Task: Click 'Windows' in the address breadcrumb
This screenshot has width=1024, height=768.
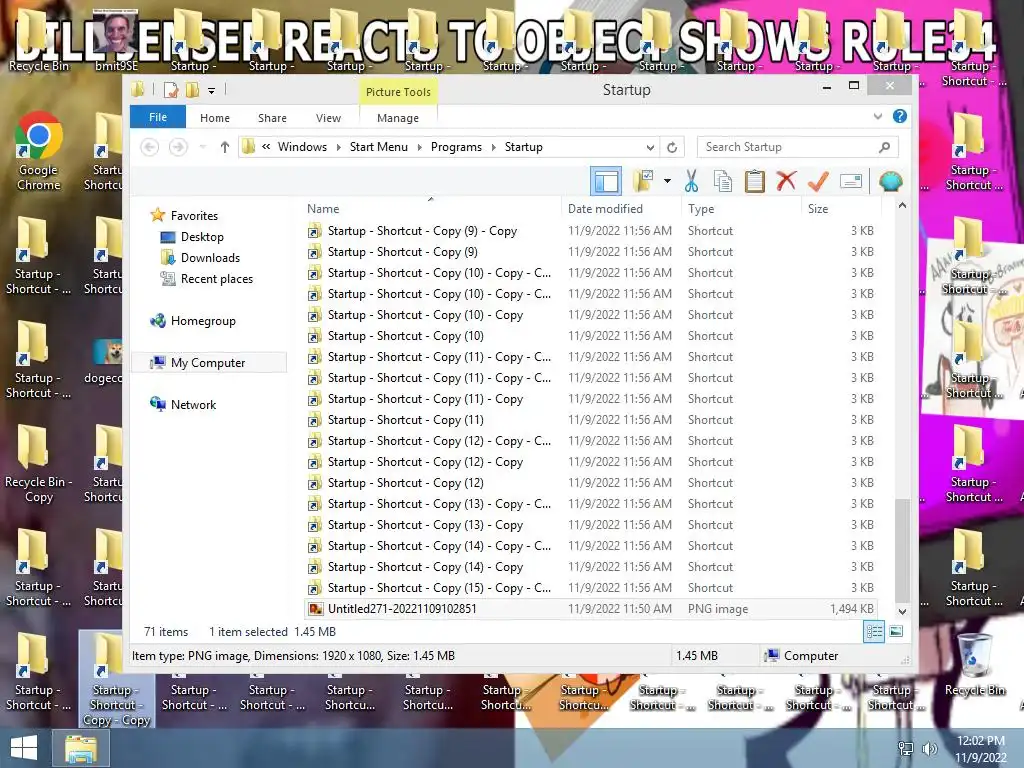Action: pos(302,147)
